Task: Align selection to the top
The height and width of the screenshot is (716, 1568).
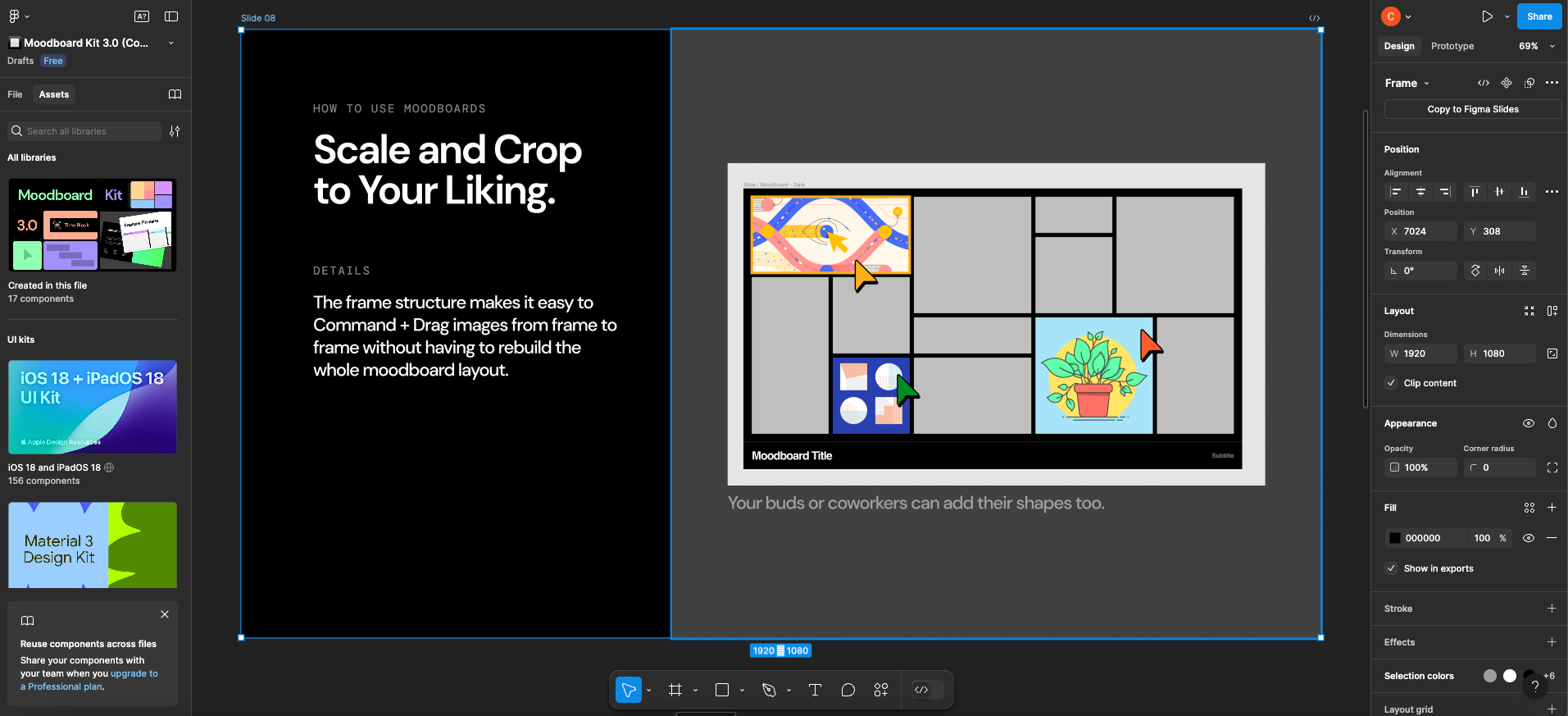Action: coord(1475,192)
